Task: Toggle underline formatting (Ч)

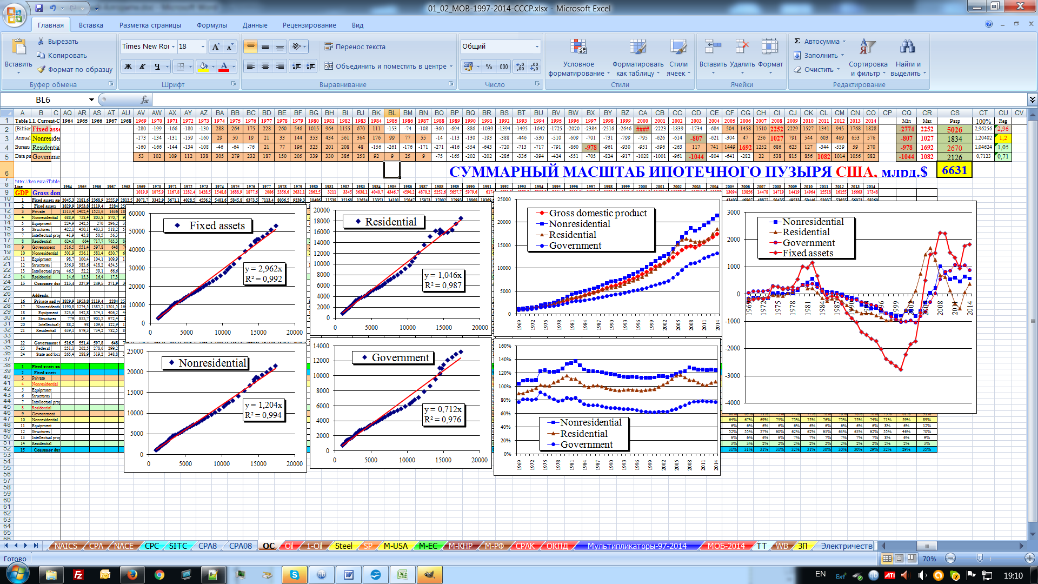Action: click(x=158, y=67)
